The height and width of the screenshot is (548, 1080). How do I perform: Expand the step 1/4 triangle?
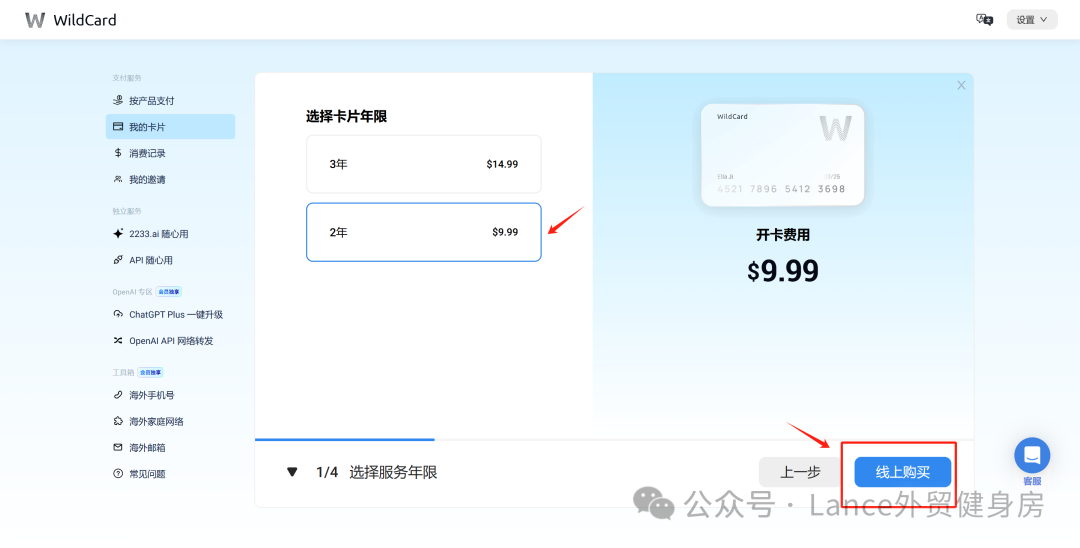coord(292,472)
